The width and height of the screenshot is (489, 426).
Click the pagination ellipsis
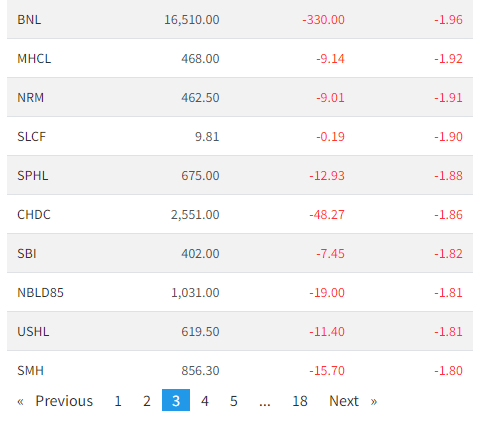click(x=265, y=400)
